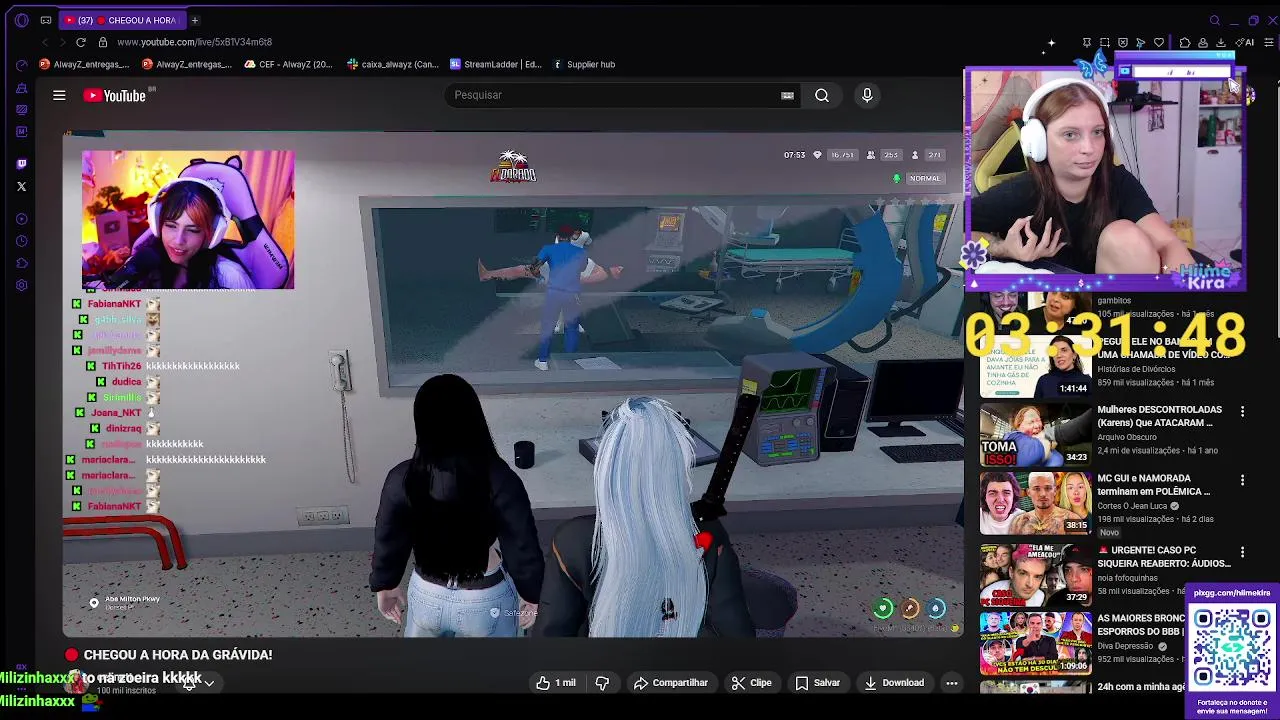Dislike the video
The width and height of the screenshot is (1280, 720).
pyautogui.click(x=602, y=683)
